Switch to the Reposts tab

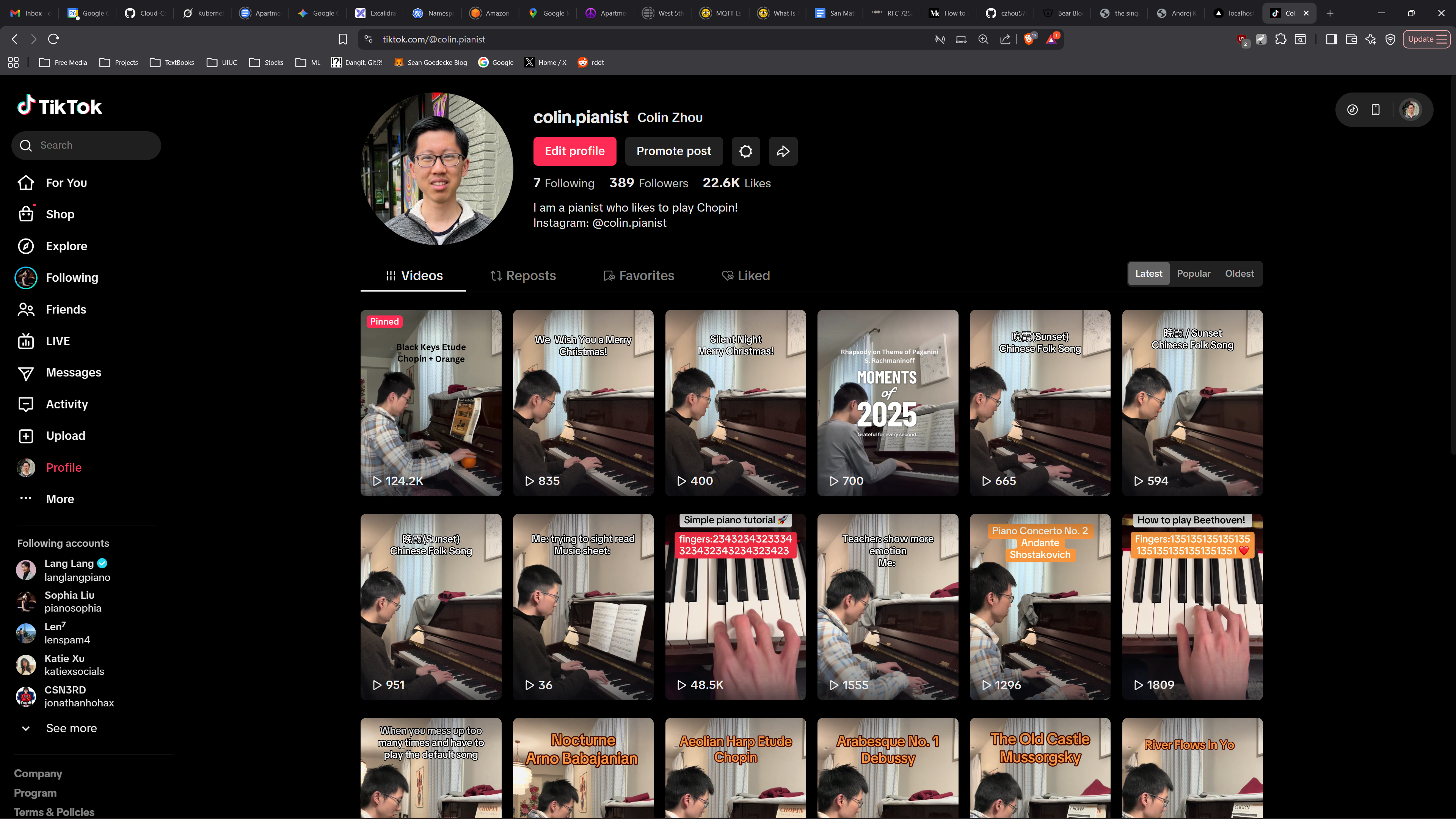pyautogui.click(x=522, y=276)
